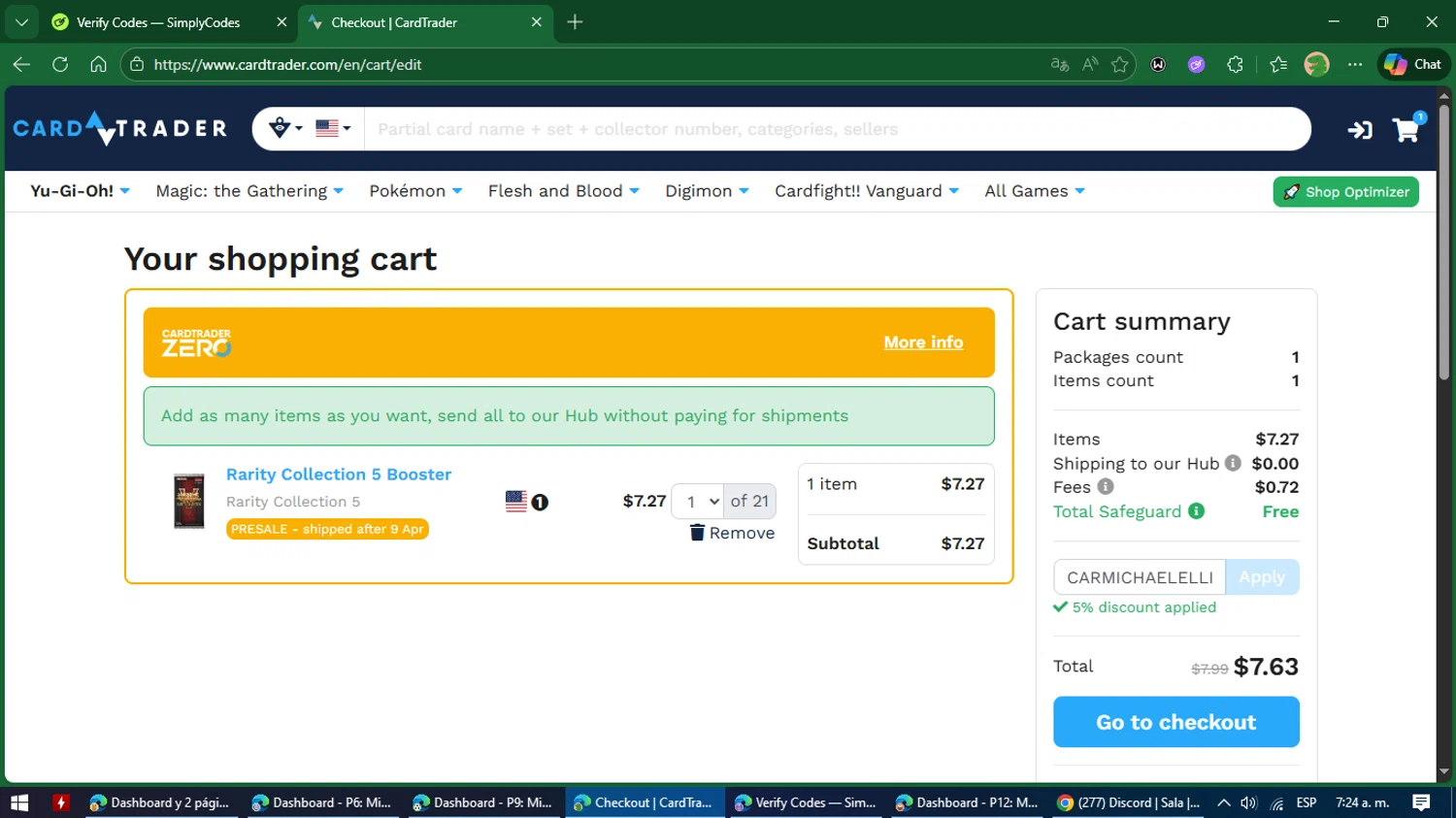The image size is (1456, 818).
Task: Open the browser profile avatar
Action: point(1316,64)
